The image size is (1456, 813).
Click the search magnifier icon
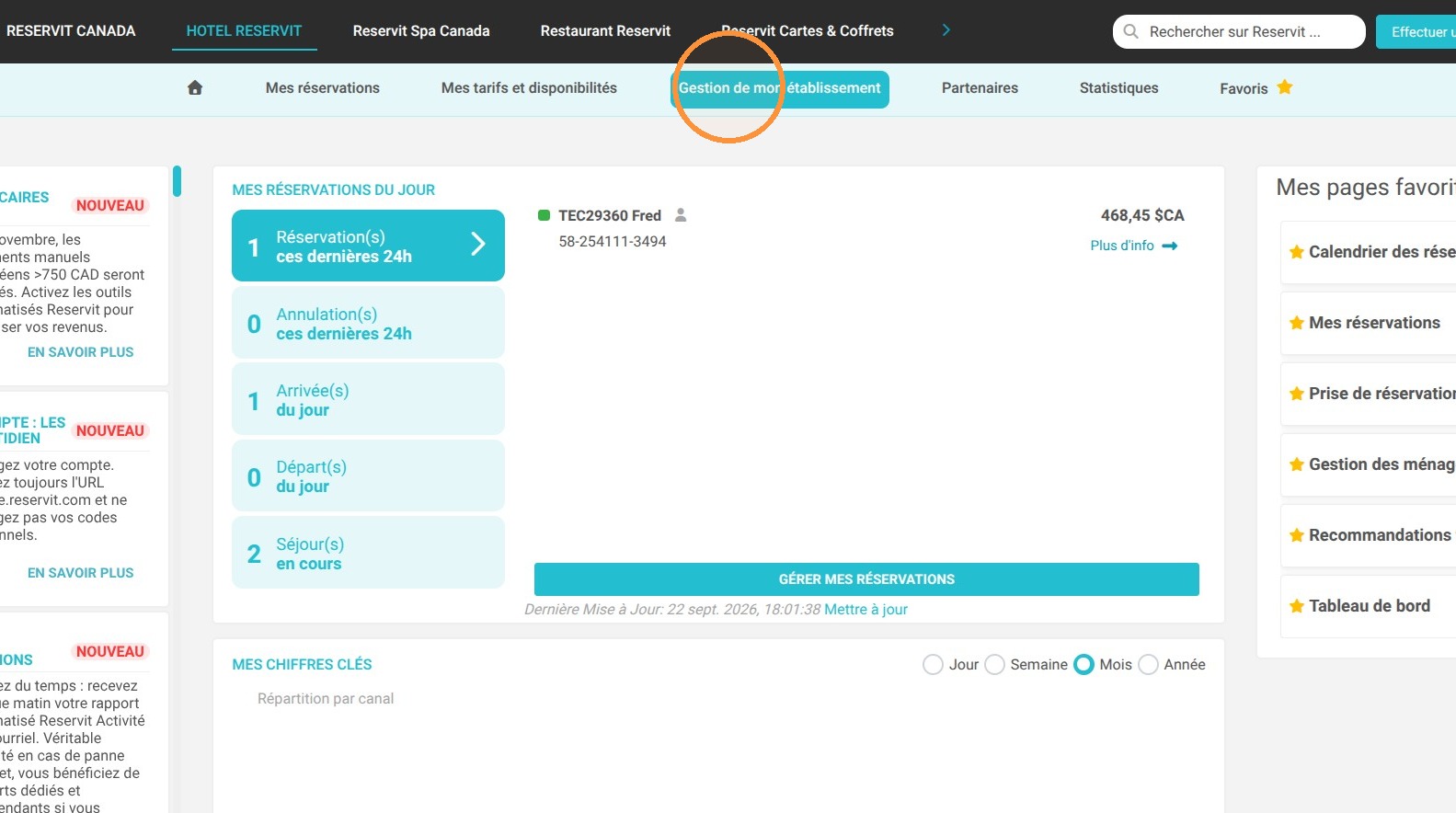(x=1131, y=31)
